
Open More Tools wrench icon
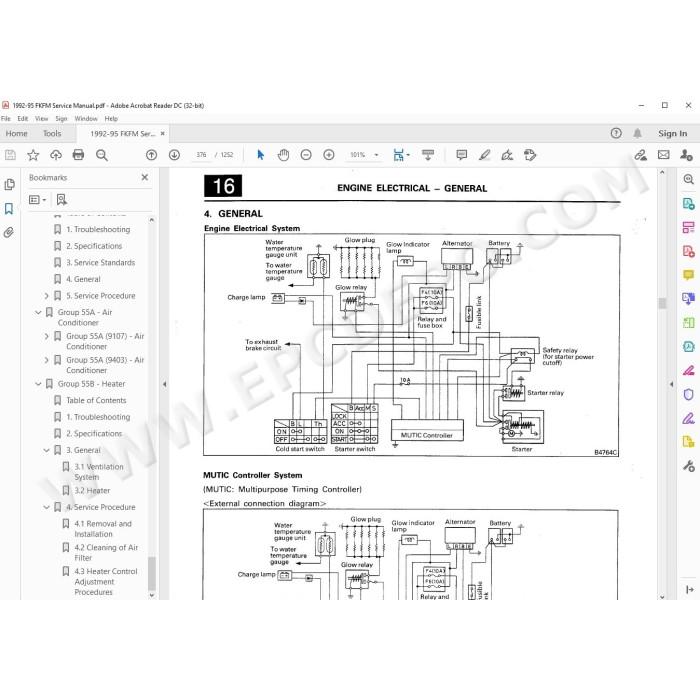pyautogui.click(x=688, y=467)
